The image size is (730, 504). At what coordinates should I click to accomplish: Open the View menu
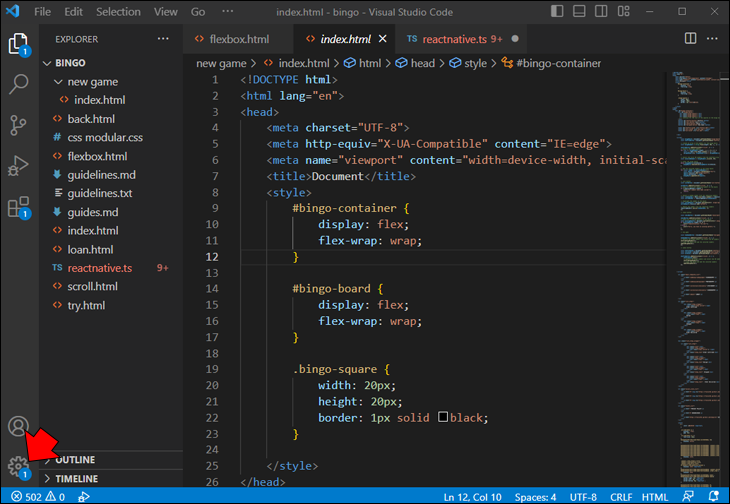pyautogui.click(x=165, y=12)
